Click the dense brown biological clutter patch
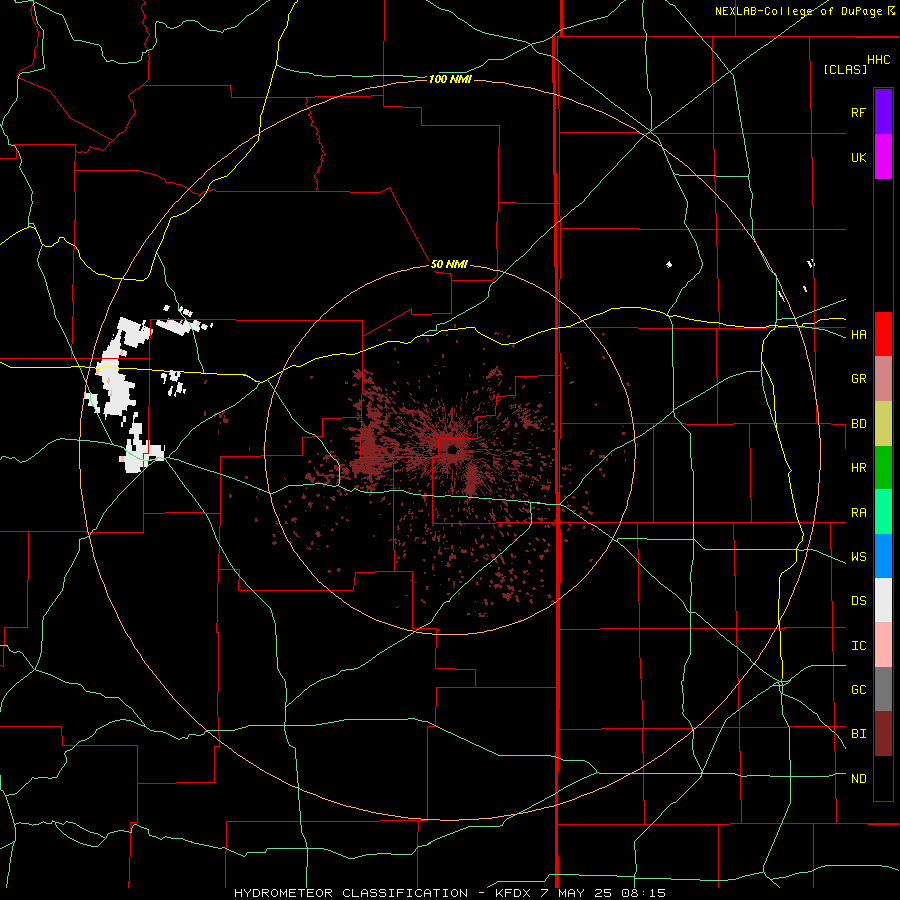 [368, 444]
